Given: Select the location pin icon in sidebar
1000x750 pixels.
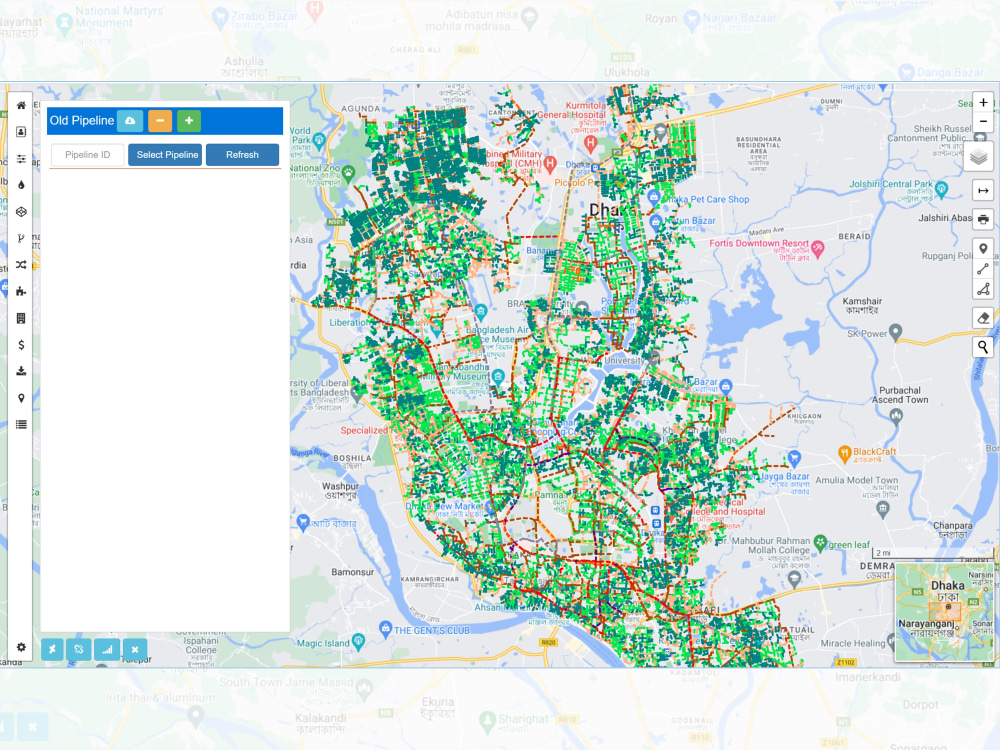Looking at the screenshot, I should 21,398.
